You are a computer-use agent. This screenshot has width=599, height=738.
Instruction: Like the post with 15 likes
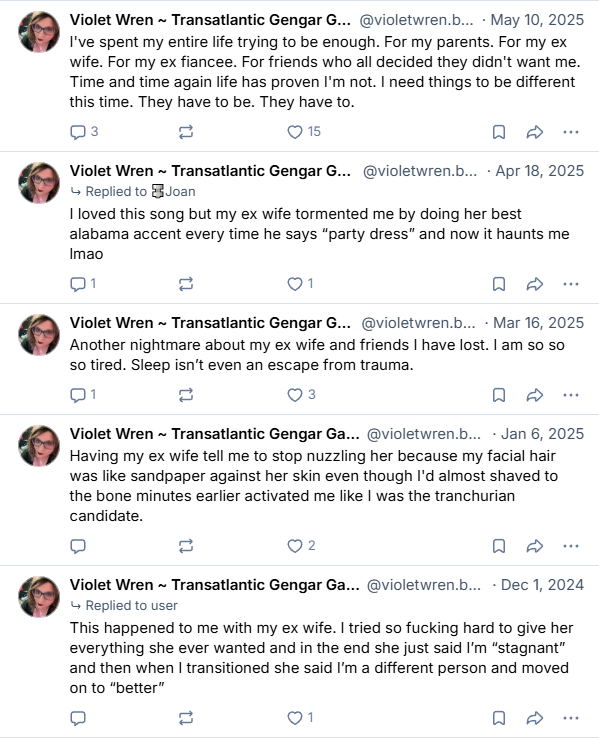[304, 132]
